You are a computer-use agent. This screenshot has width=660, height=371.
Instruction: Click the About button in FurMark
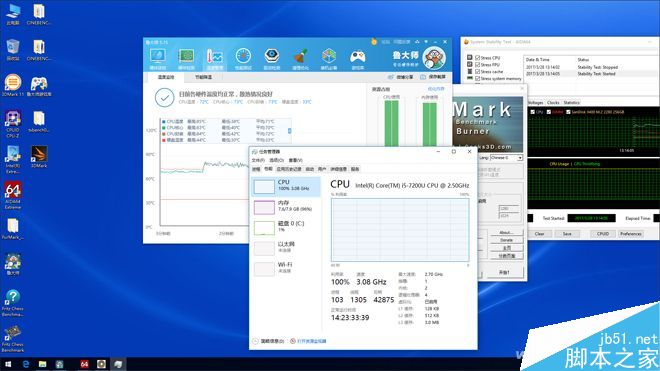[x=506, y=232]
